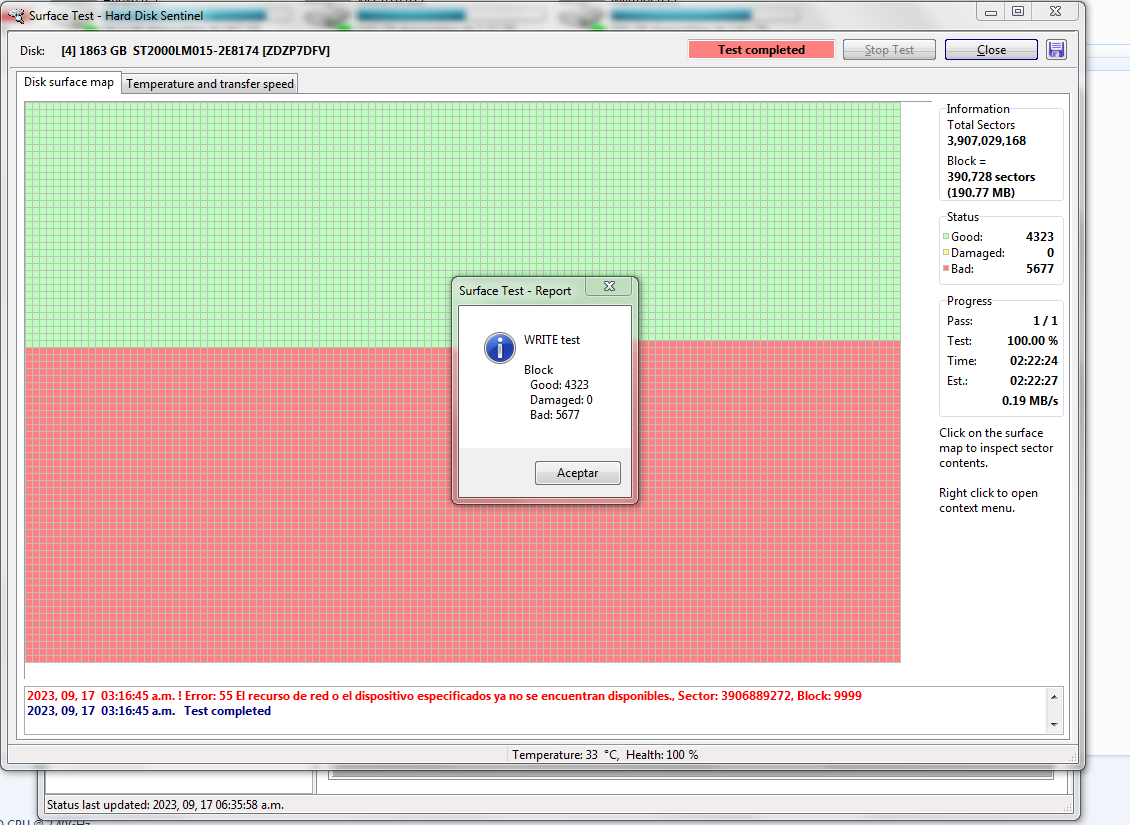This screenshot has width=1130, height=825.
Task: Click the red Bad legend swatch
Action: click(x=946, y=269)
